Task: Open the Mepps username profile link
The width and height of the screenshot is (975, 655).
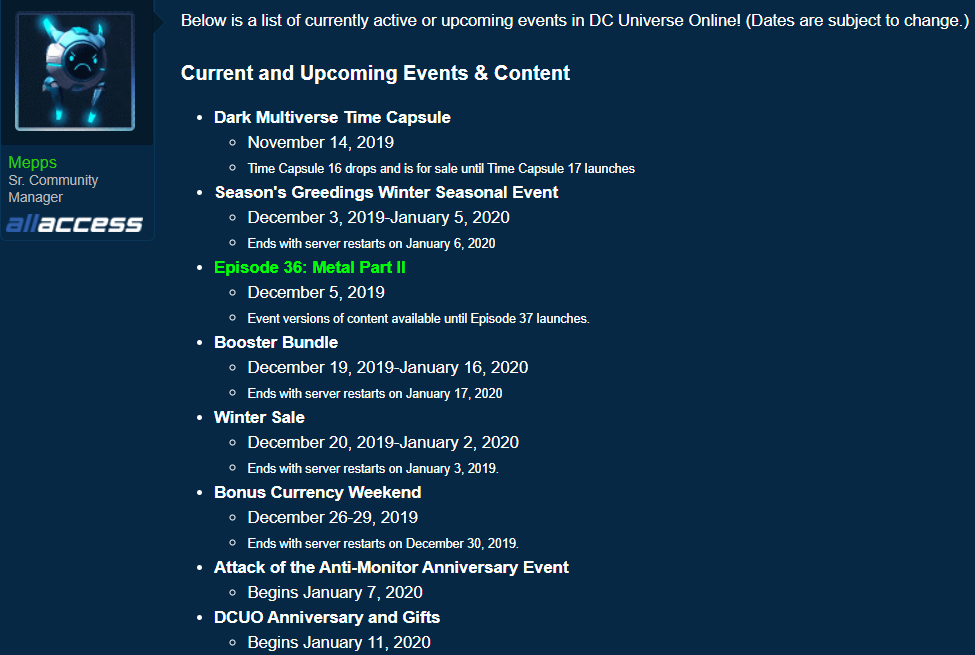Action: point(32,162)
